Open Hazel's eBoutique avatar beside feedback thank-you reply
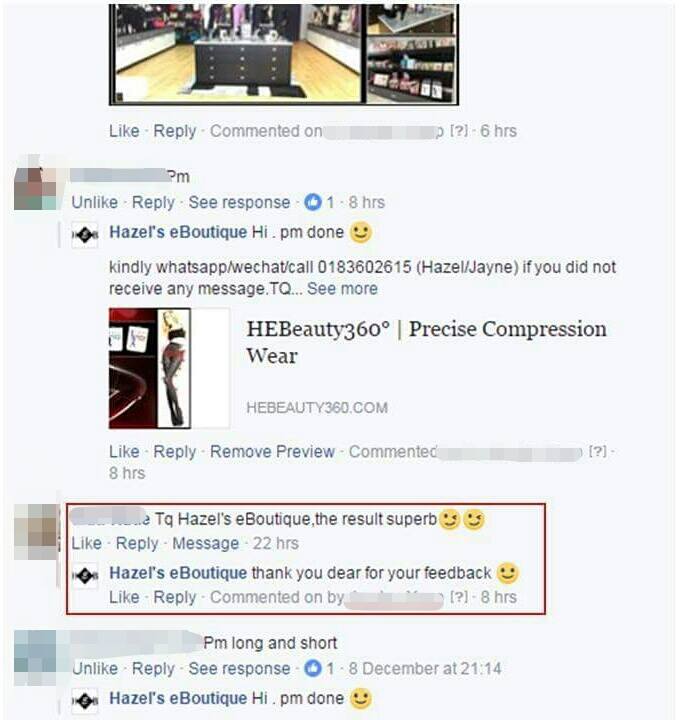The image size is (694, 720). 85,575
